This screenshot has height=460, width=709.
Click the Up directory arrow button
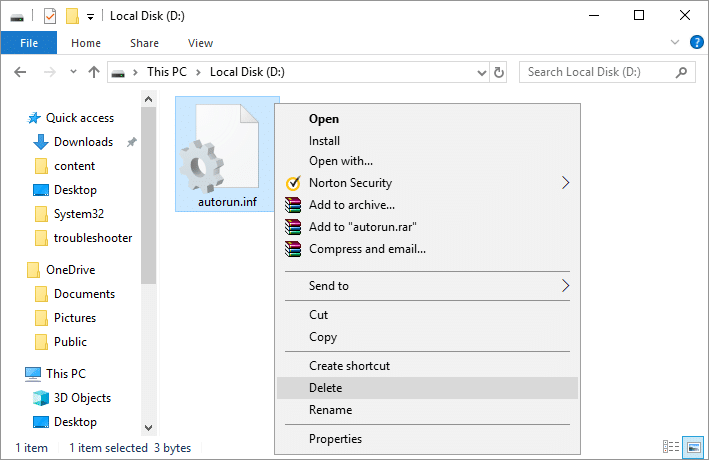coord(94,72)
